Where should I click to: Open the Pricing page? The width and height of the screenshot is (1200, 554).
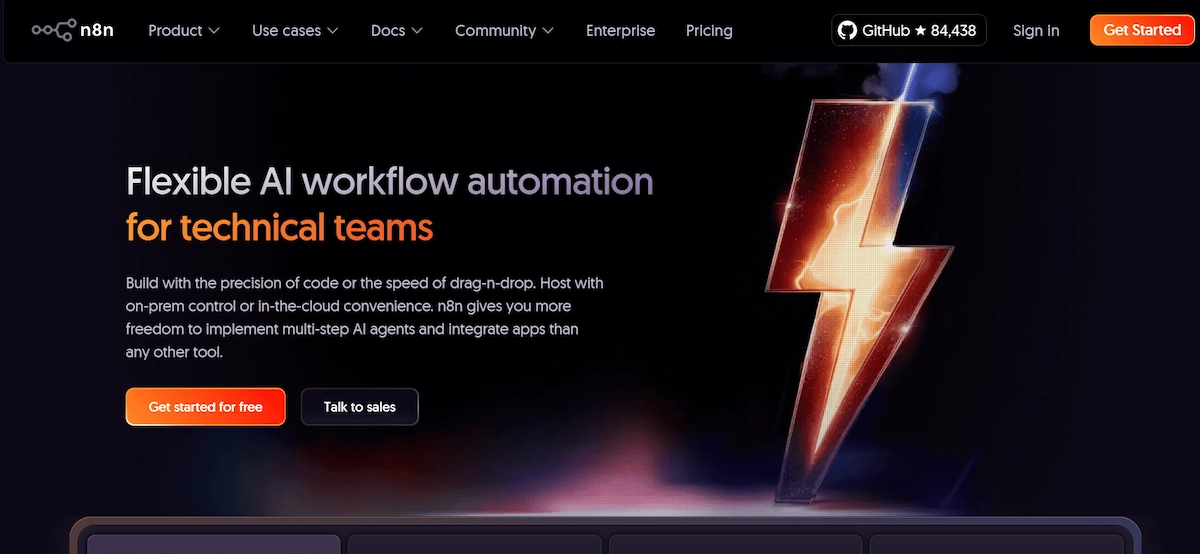pyautogui.click(x=709, y=31)
